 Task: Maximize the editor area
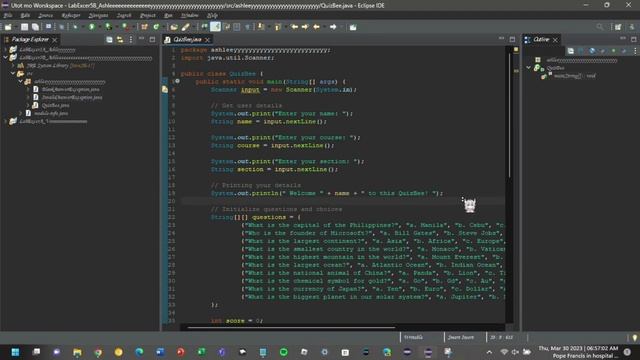click(512, 39)
